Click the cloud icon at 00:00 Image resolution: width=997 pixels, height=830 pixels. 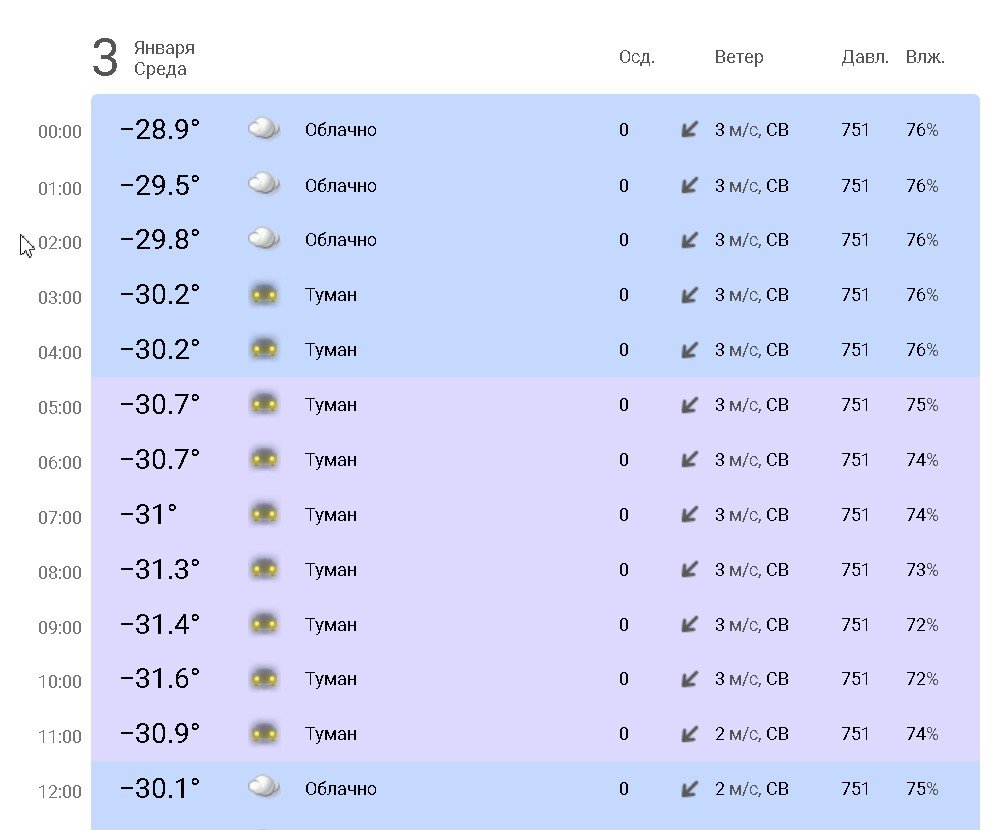click(x=264, y=128)
